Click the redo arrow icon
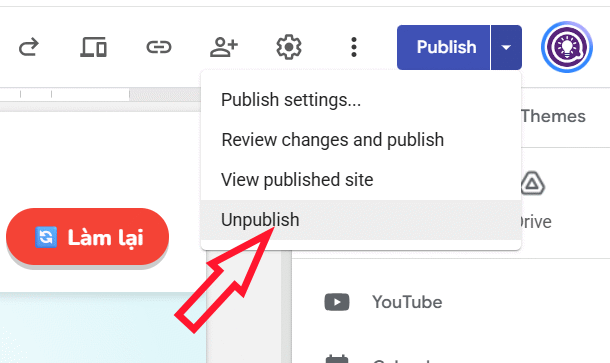Viewport: 610px width, 363px height. click(29, 47)
